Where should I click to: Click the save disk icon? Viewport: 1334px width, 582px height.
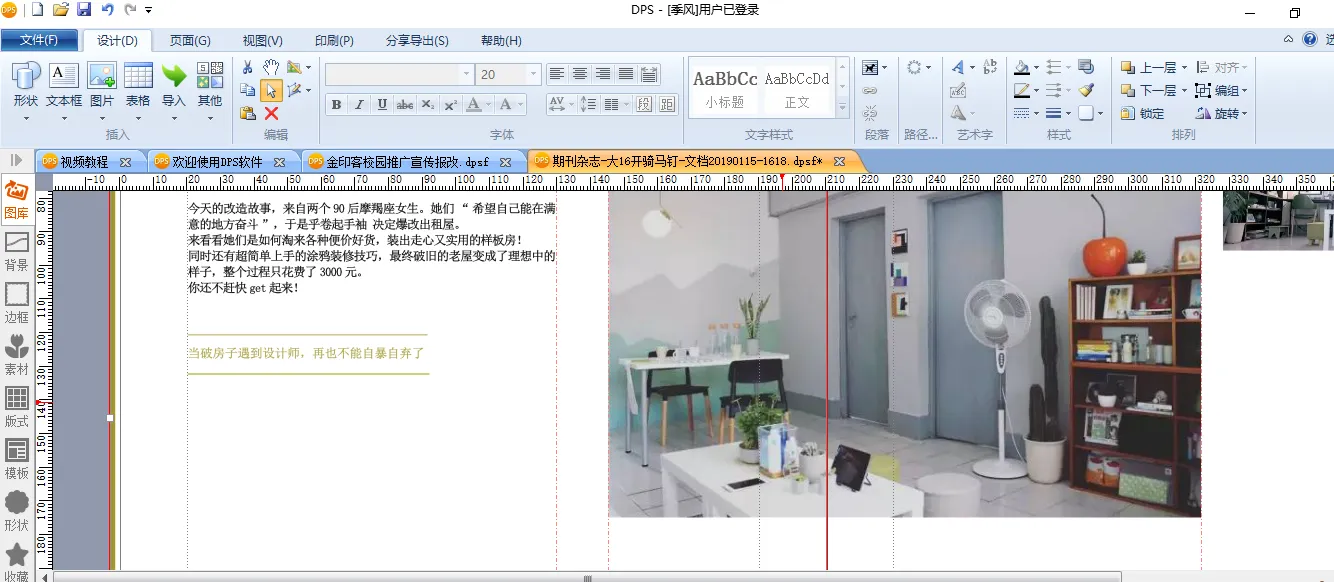84,10
